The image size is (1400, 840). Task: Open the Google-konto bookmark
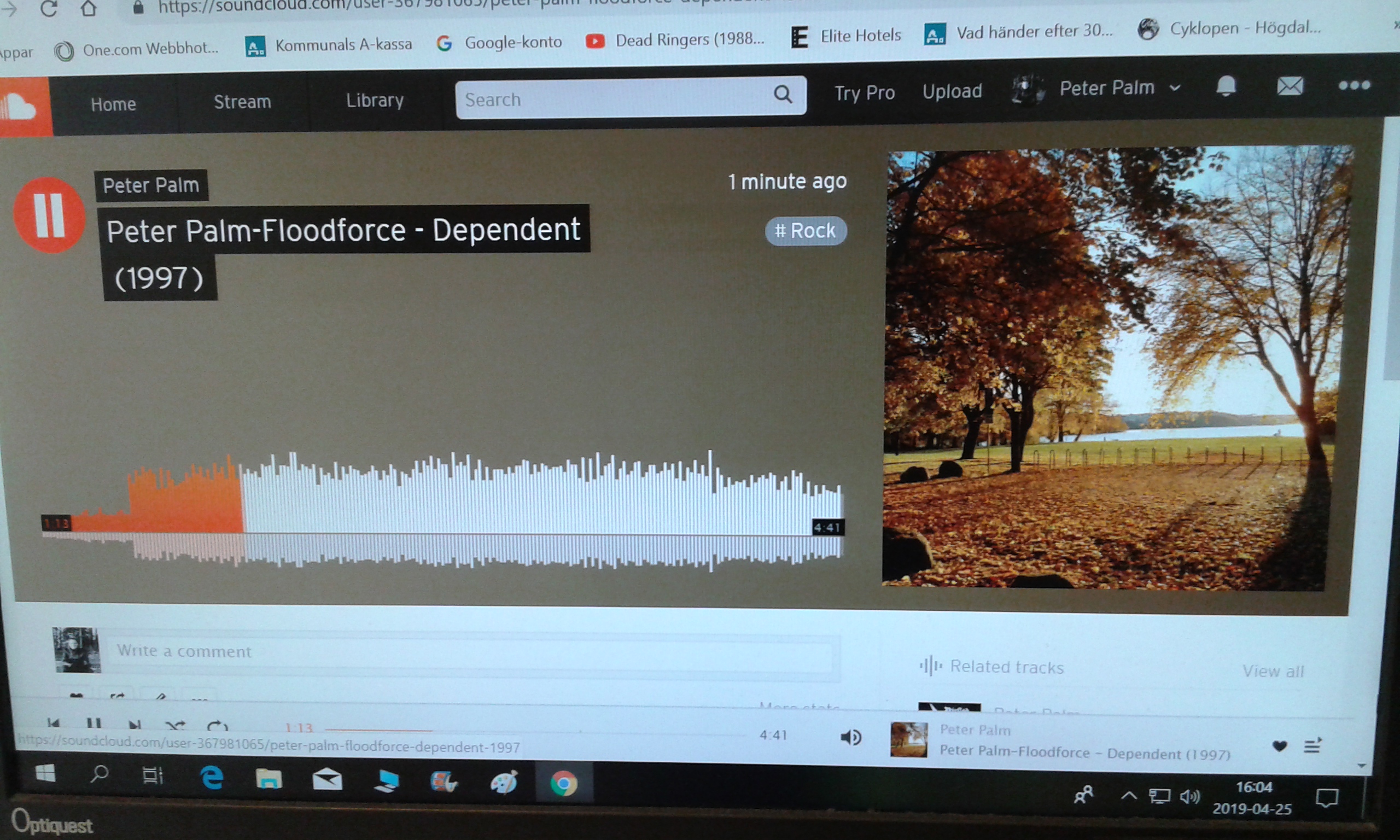point(500,43)
